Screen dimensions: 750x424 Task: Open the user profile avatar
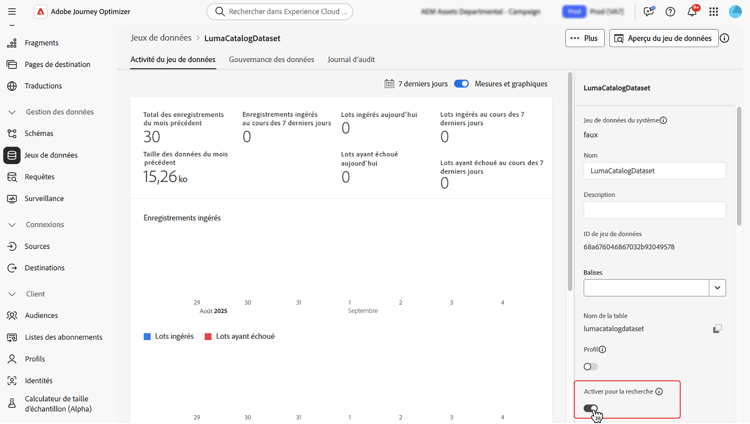[735, 11]
